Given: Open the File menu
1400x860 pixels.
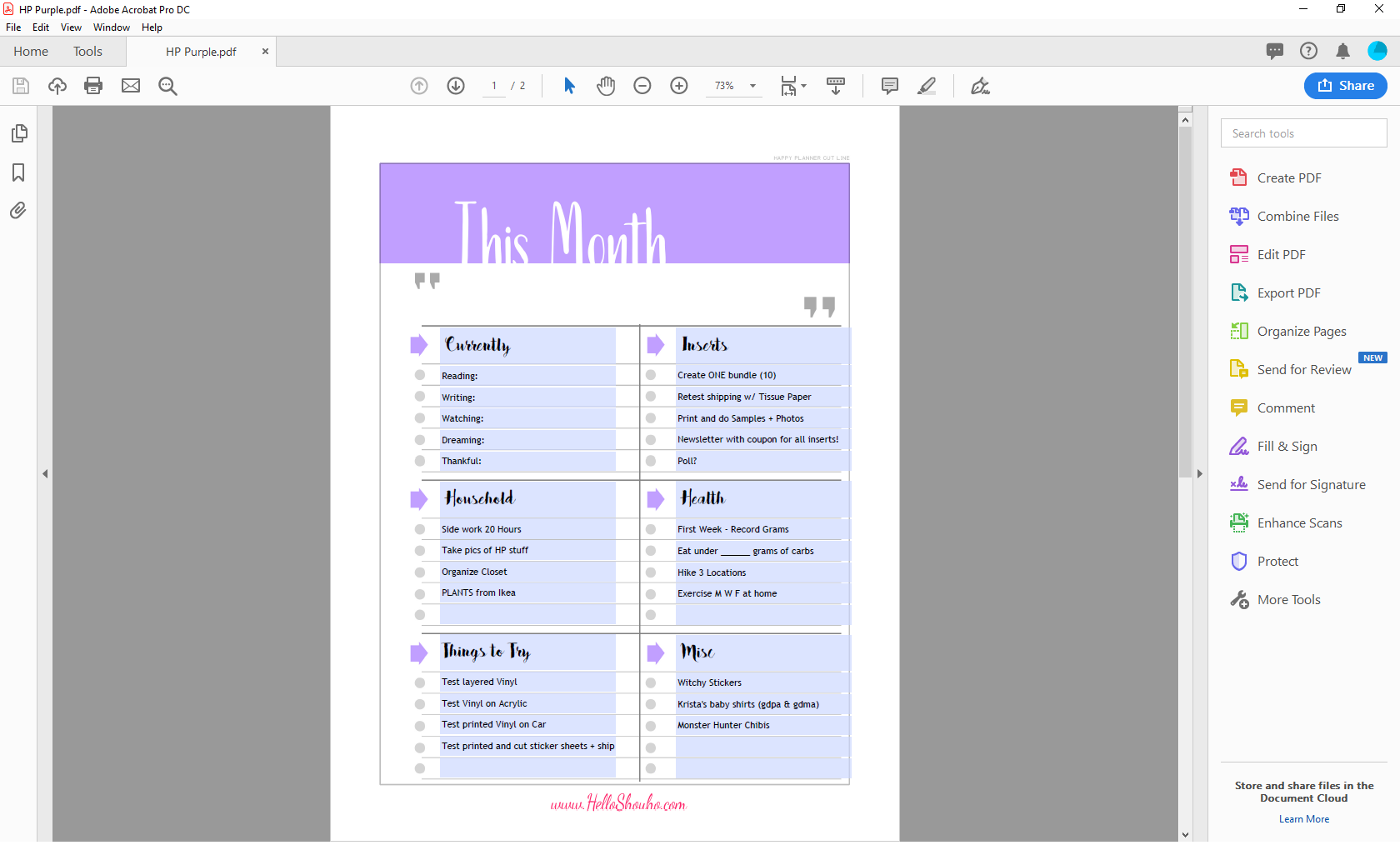Looking at the screenshot, I should (13, 27).
